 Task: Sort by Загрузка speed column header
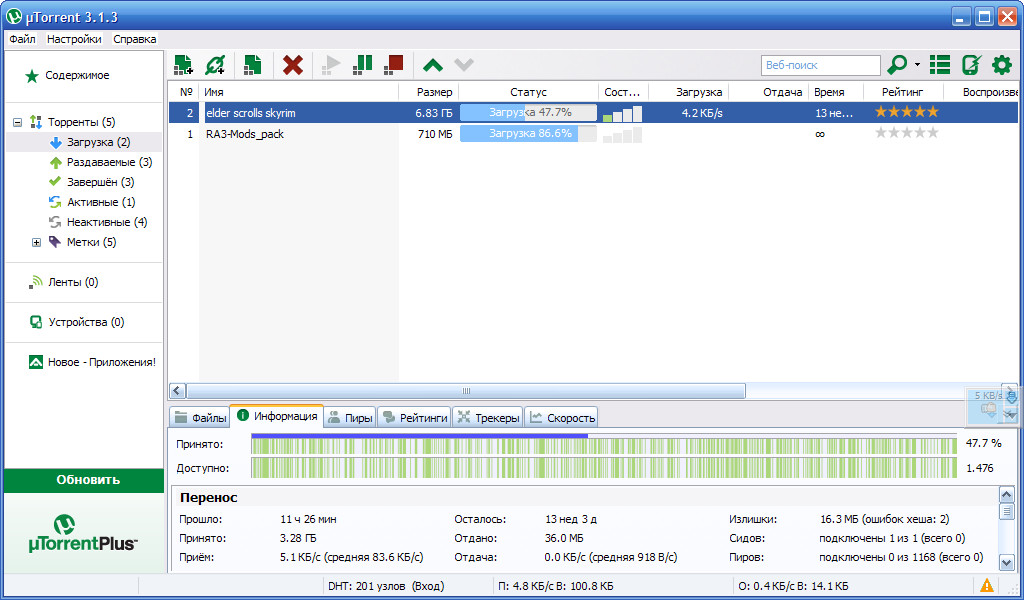click(x=689, y=92)
